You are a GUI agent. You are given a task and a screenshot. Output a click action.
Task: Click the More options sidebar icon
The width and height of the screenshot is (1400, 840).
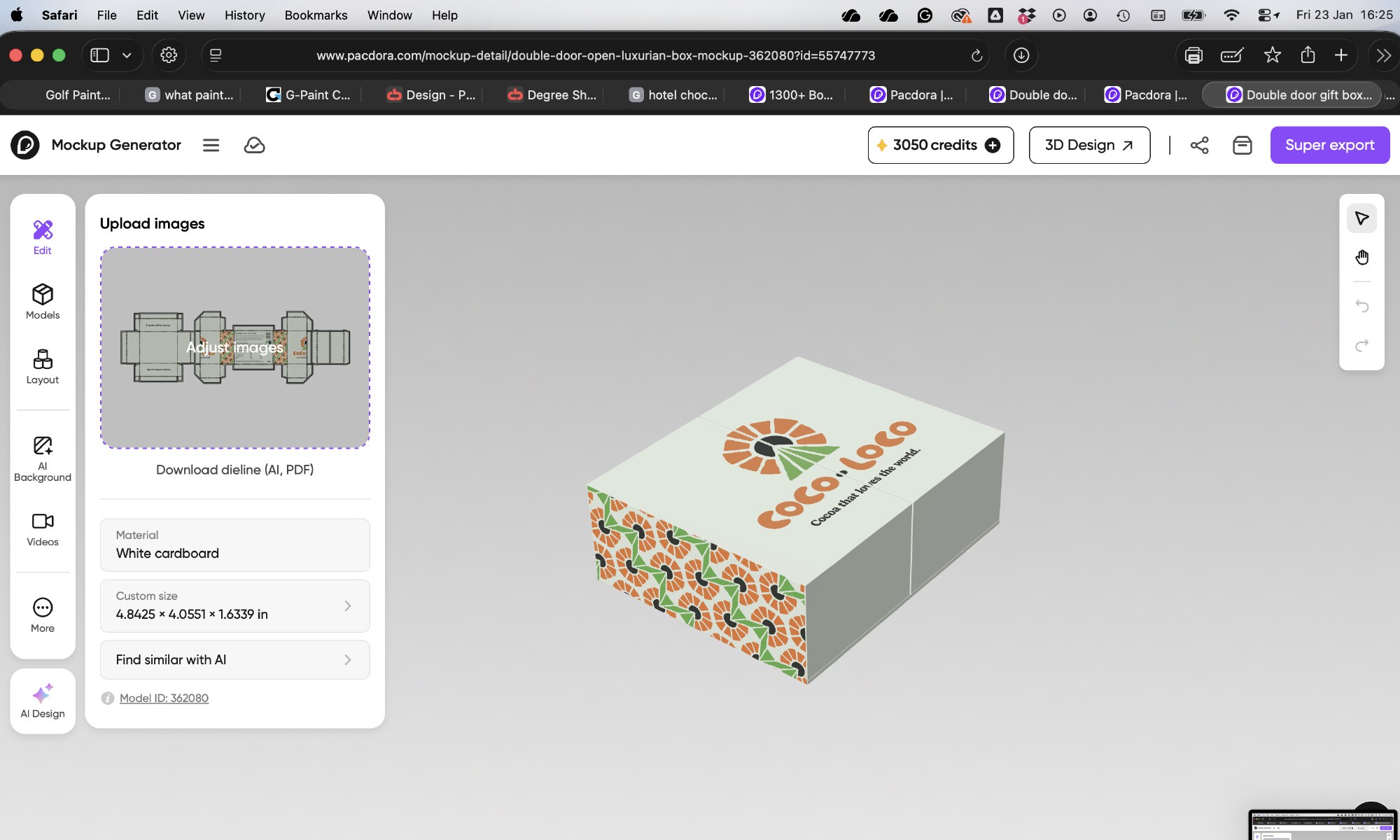click(43, 615)
